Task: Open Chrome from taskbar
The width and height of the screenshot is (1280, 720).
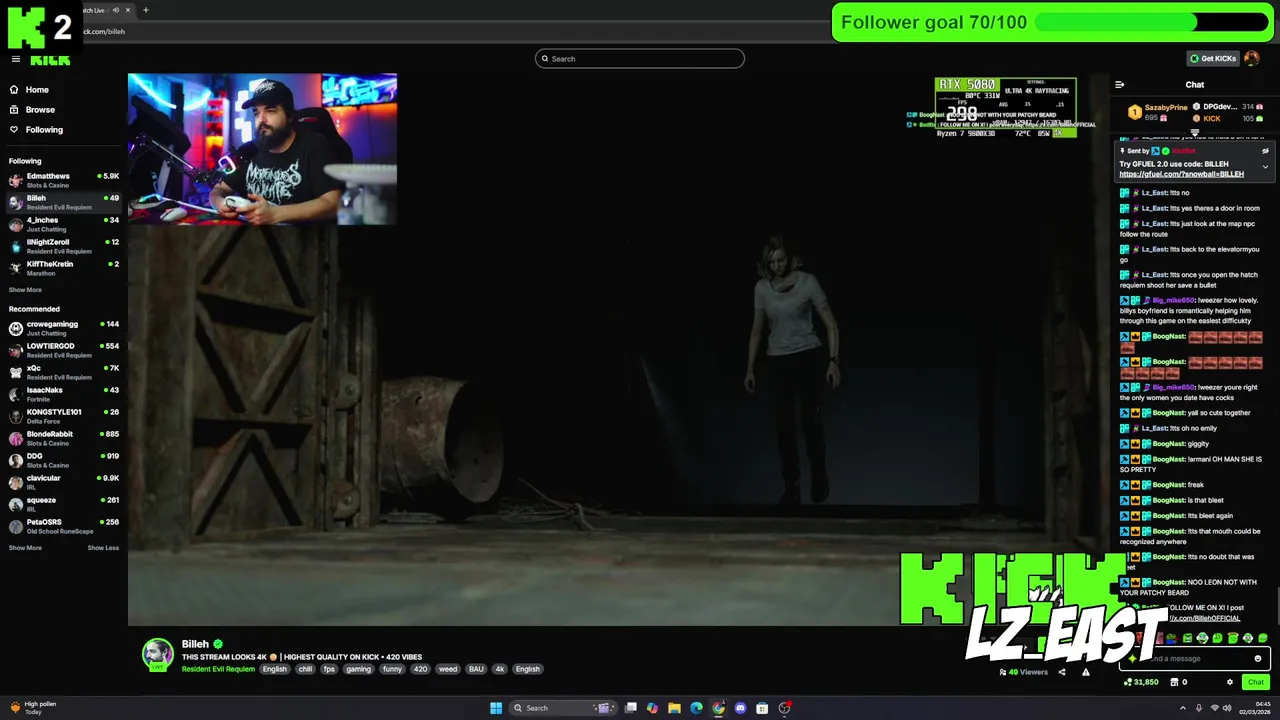Action: [x=719, y=708]
